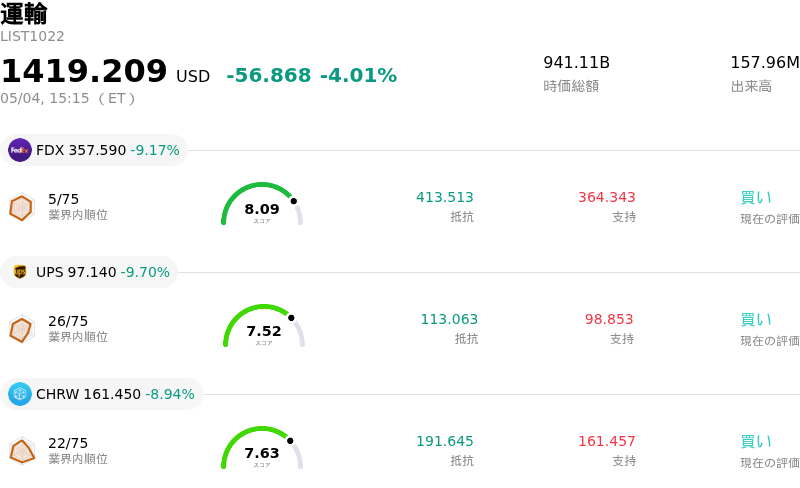Open the radar chart icon beside 26/75
This screenshot has height=488, width=800.
pyautogui.click(x=21, y=329)
